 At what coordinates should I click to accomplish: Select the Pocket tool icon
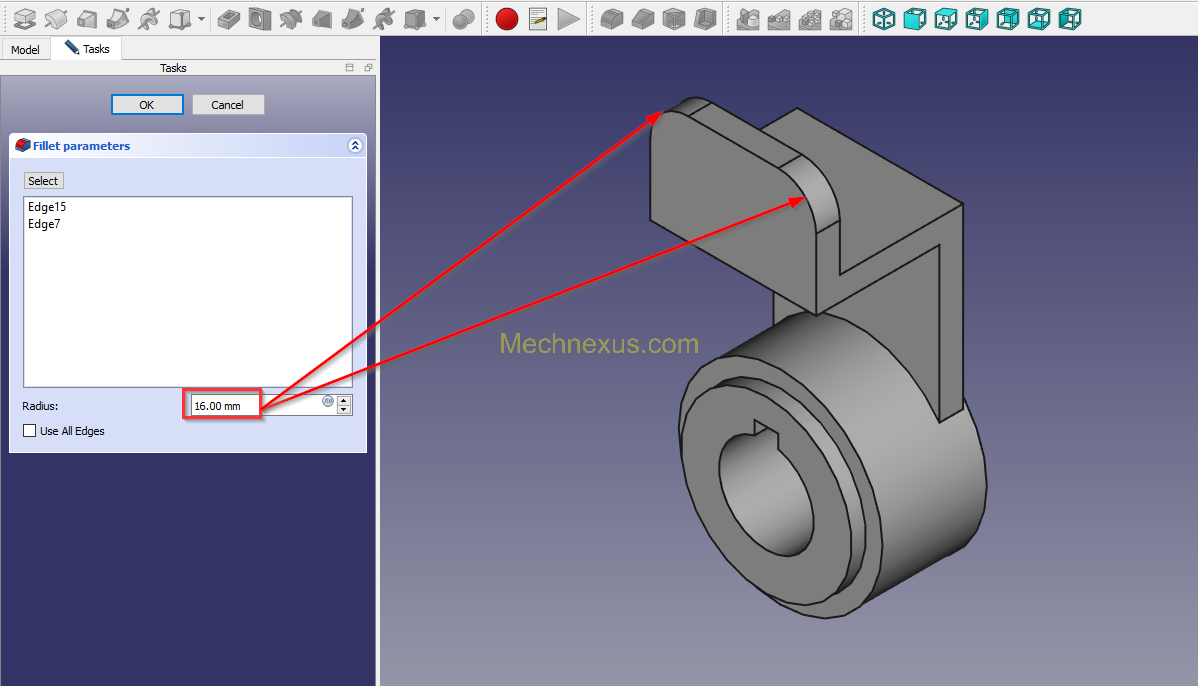(228, 18)
